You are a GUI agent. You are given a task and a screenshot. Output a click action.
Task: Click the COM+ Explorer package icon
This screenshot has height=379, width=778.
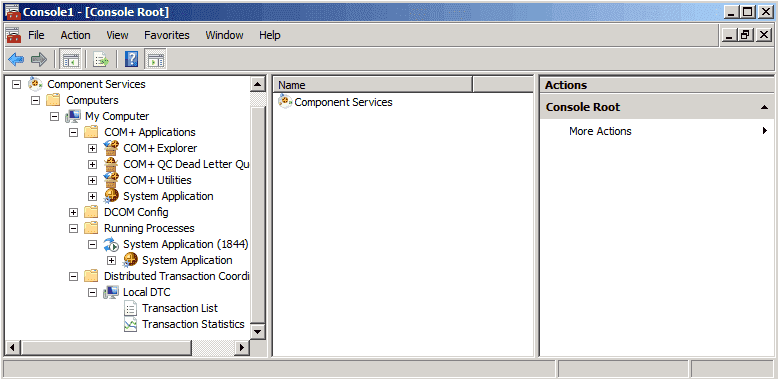click(111, 148)
